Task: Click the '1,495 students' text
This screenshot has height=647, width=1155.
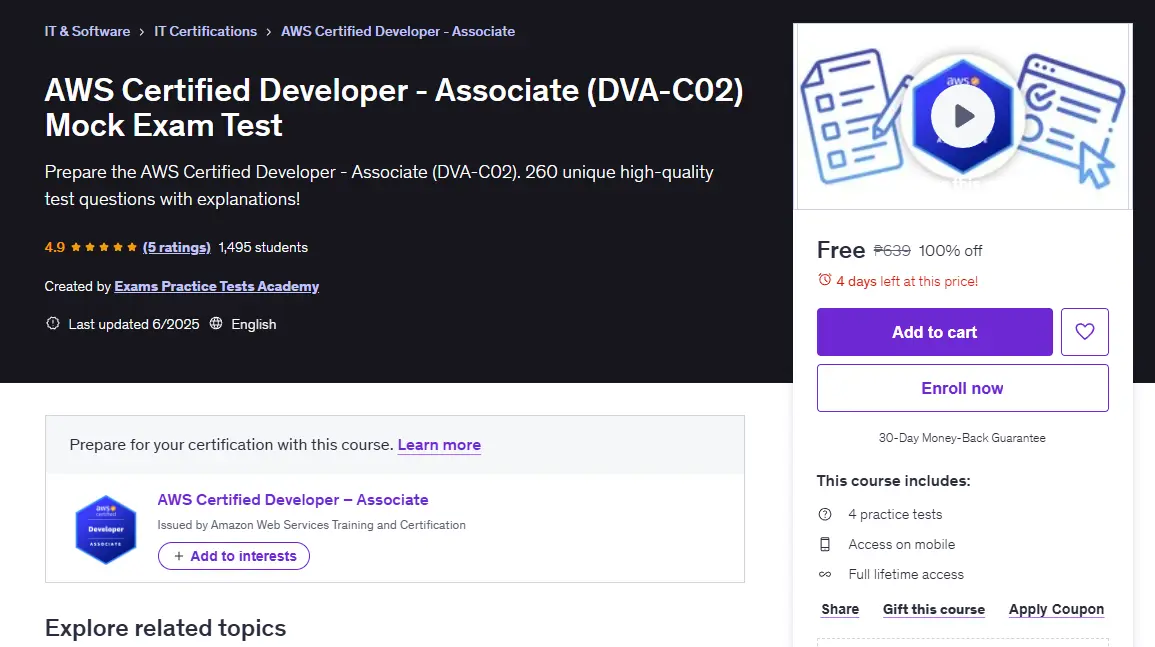Action: tap(263, 247)
